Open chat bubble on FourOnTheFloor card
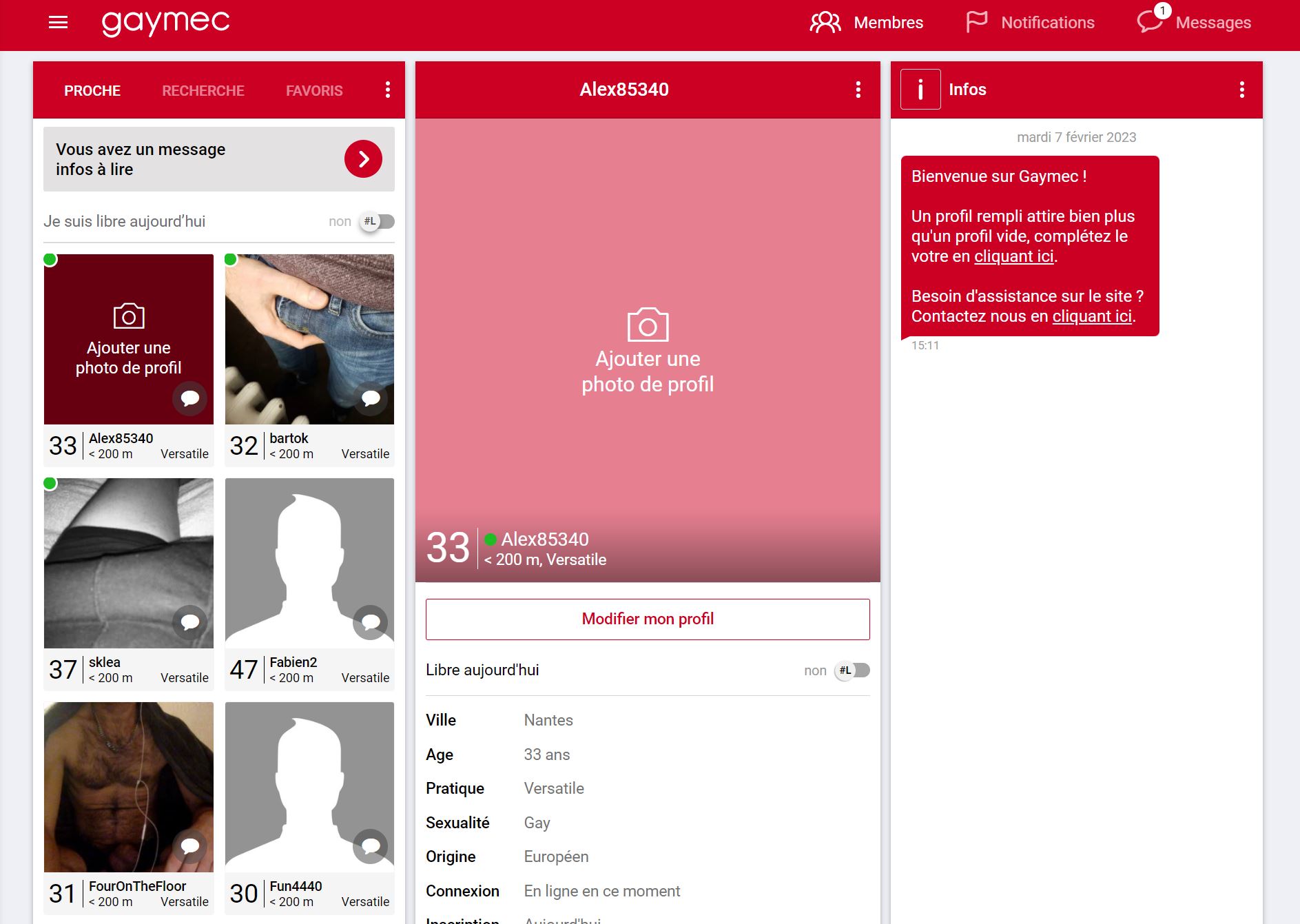Image resolution: width=1300 pixels, height=924 pixels. point(190,846)
